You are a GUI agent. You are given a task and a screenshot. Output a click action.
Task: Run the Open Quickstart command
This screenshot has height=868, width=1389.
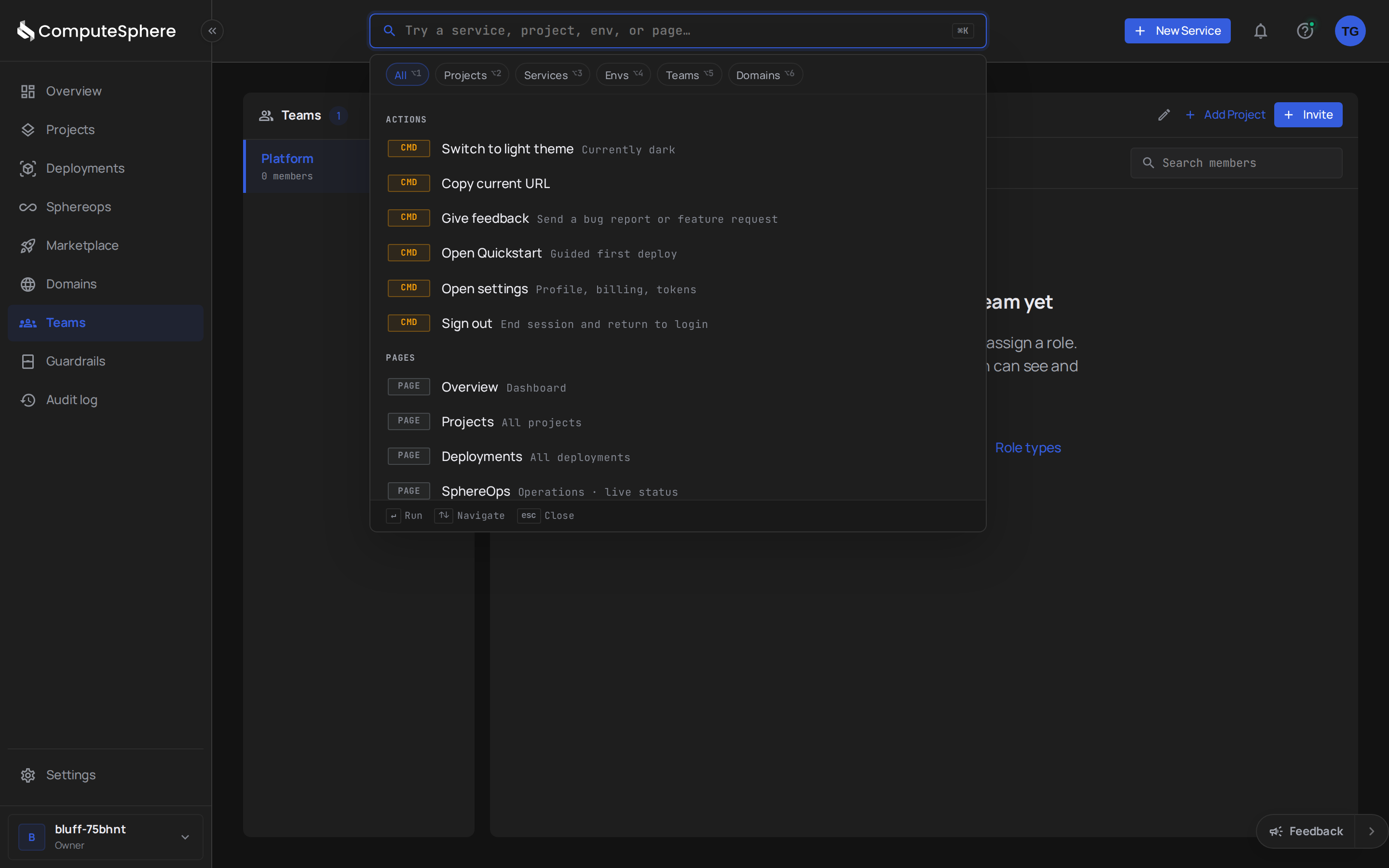[x=678, y=253]
